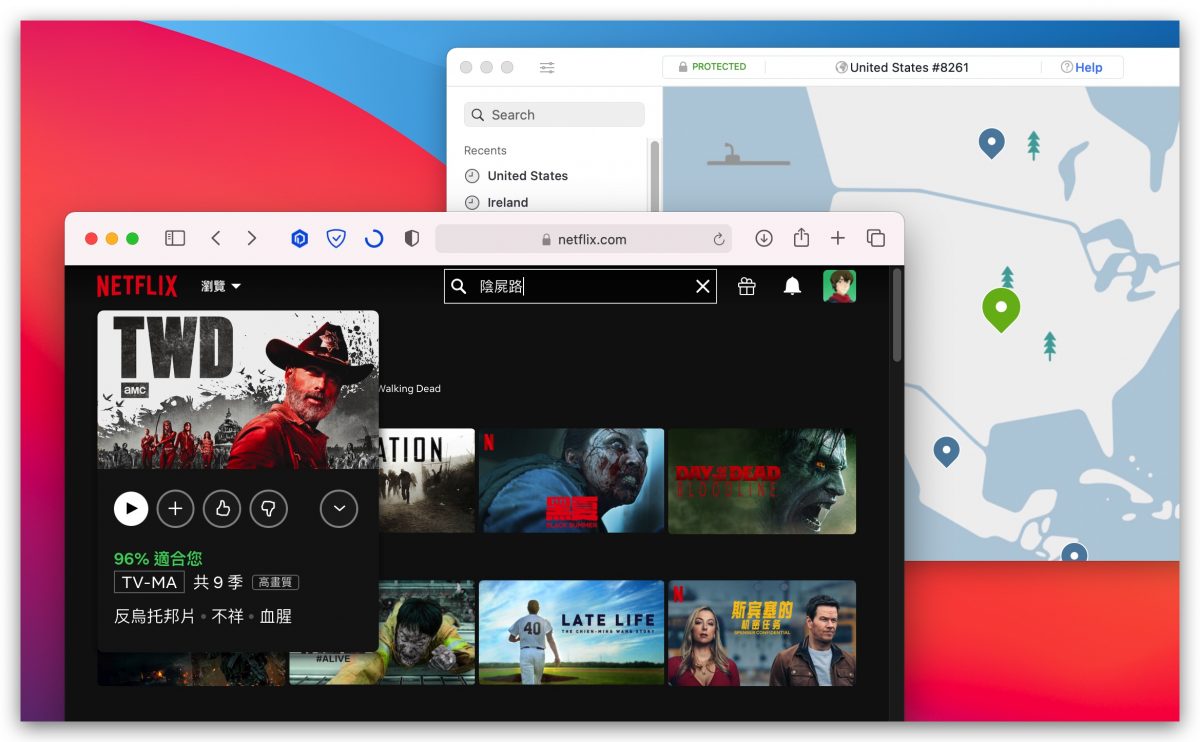Click the Netflix page scrollbar
Image resolution: width=1200 pixels, height=742 pixels.
(897, 315)
